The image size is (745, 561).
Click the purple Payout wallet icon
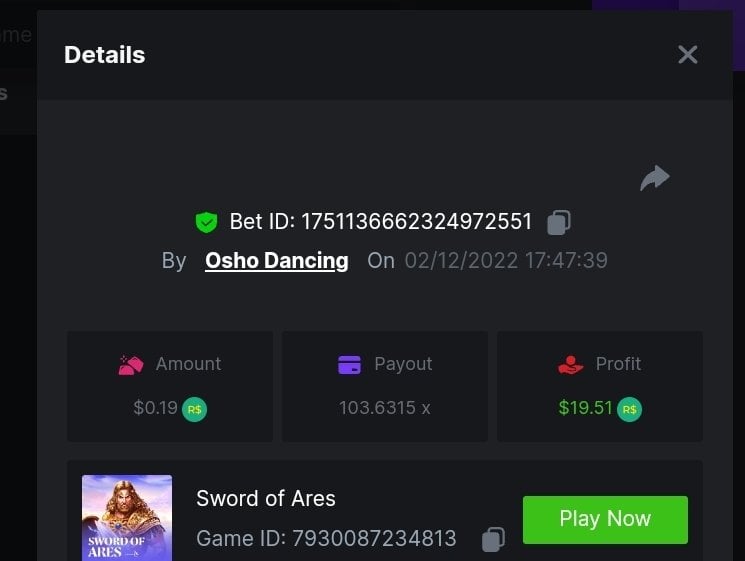pos(349,365)
